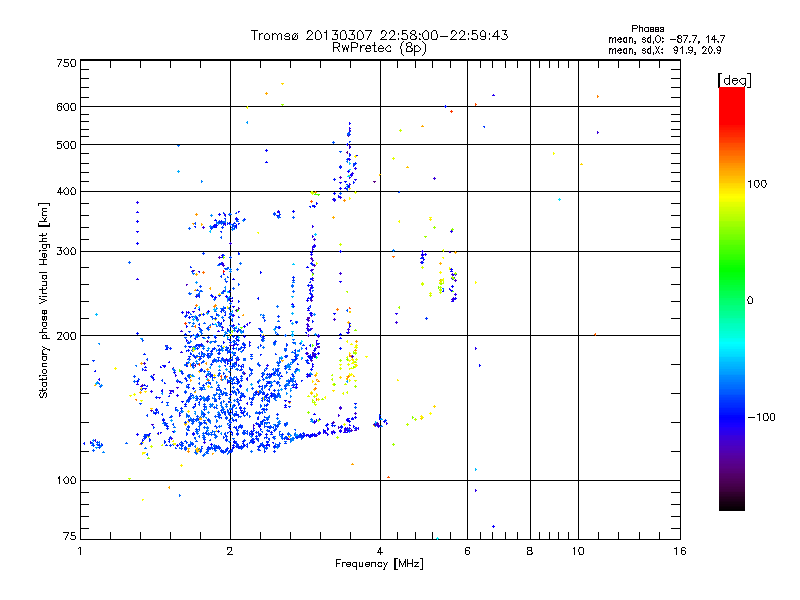The image size is (800, 600).
Task: Click the y-axis tick label '300'
Action: 66,252
